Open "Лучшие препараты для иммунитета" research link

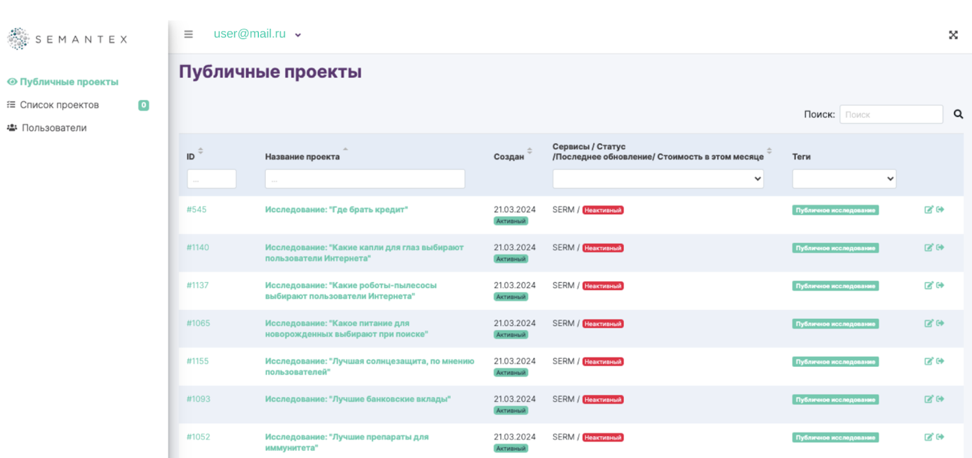(347, 443)
